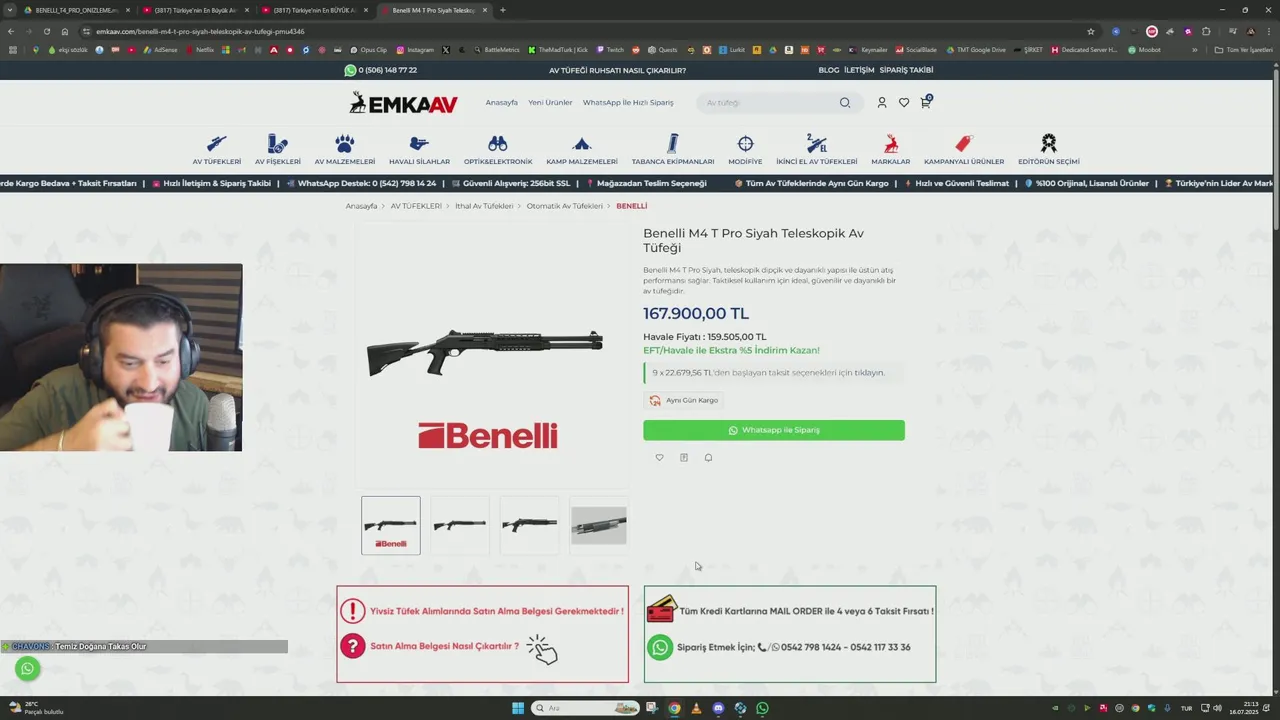1280x720 pixels.
Task: Open the Windows Start menu
Action: click(518, 708)
